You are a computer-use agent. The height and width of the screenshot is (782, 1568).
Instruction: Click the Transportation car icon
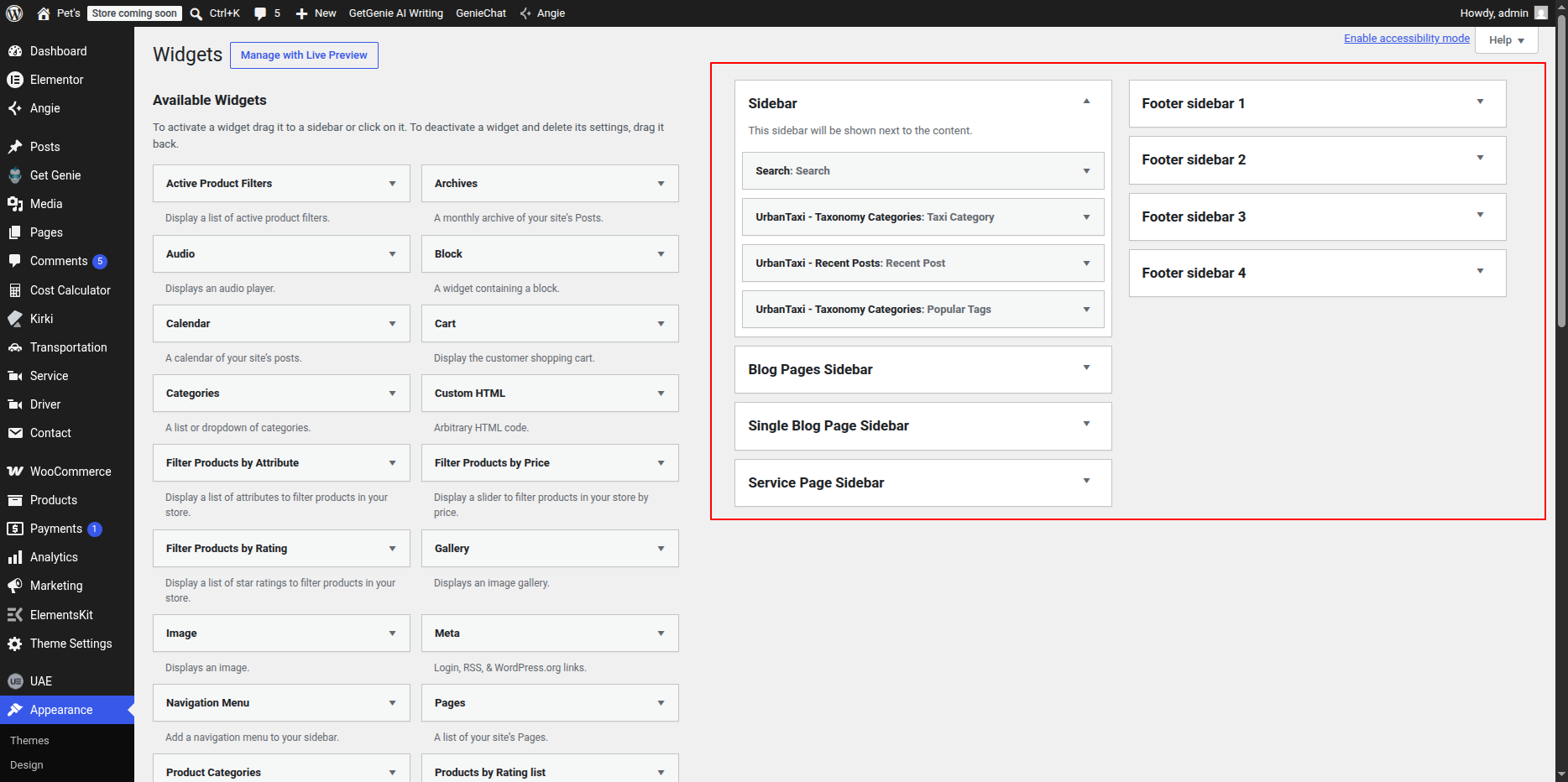point(15,347)
